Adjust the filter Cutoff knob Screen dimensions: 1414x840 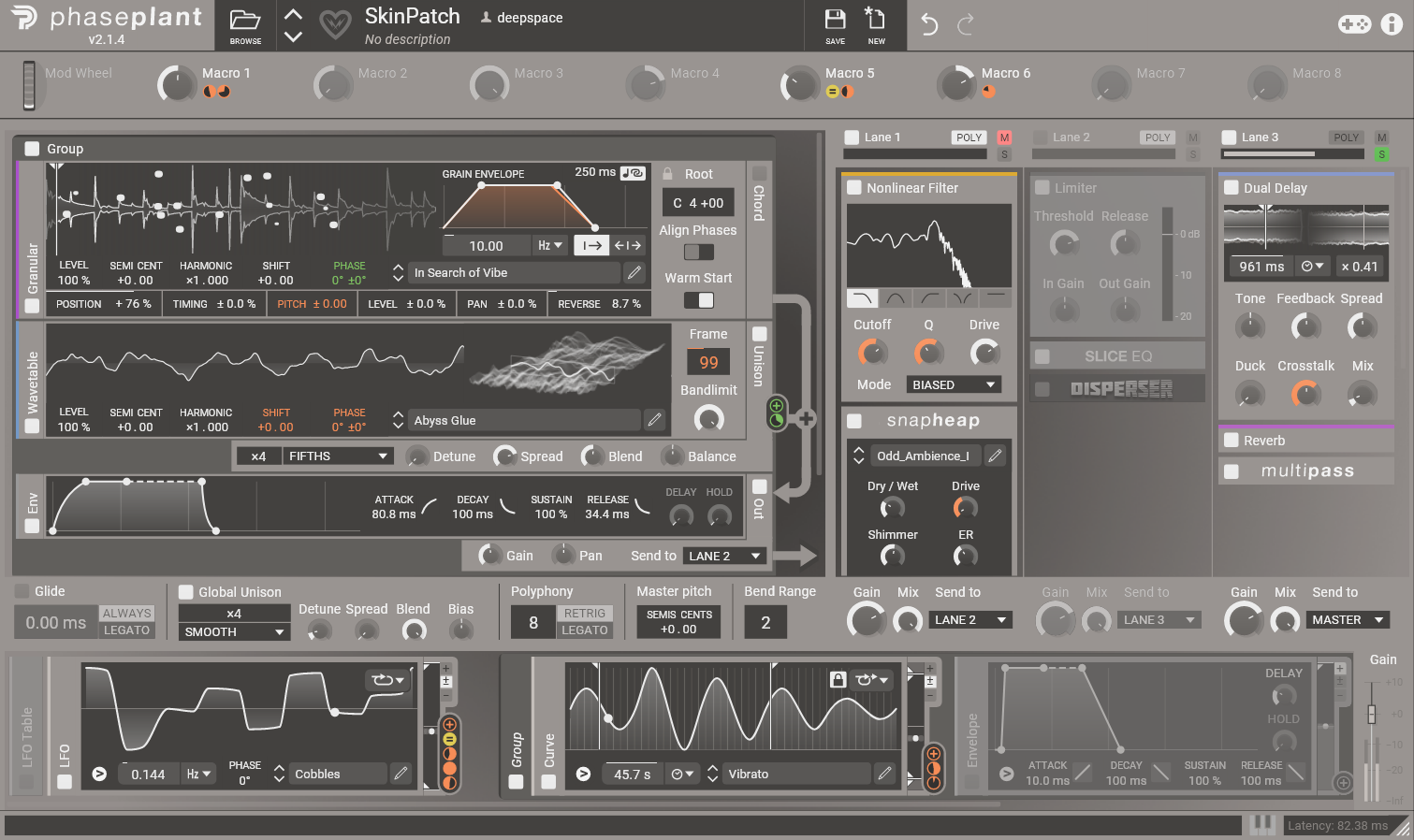click(x=872, y=353)
